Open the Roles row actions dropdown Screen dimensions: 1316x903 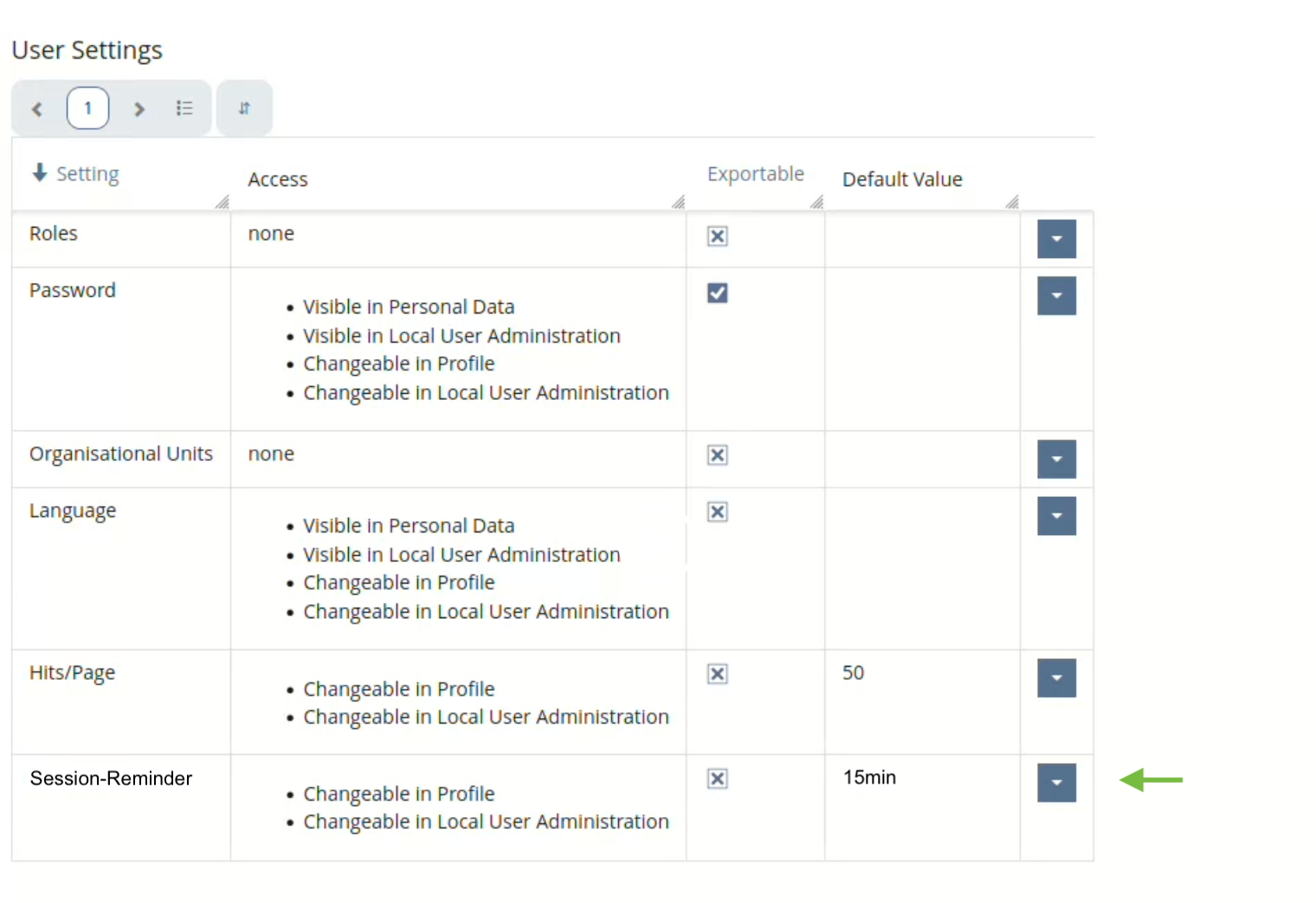(x=1056, y=239)
